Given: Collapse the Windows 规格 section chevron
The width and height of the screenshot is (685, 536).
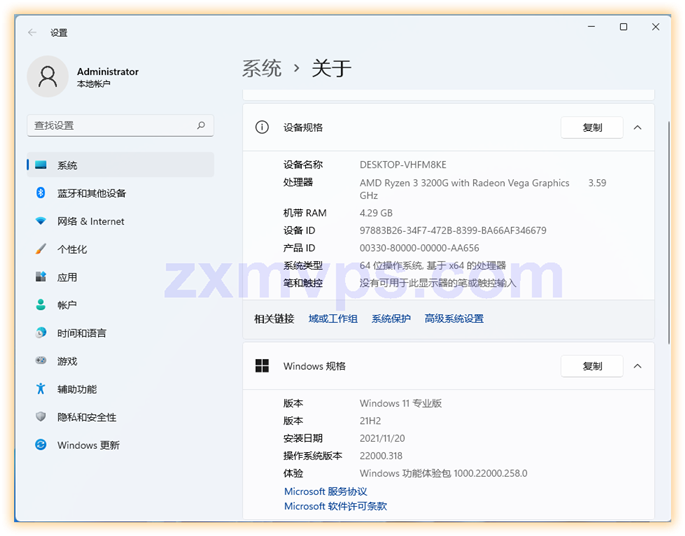Looking at the screenshot, I should click(637, 366).
